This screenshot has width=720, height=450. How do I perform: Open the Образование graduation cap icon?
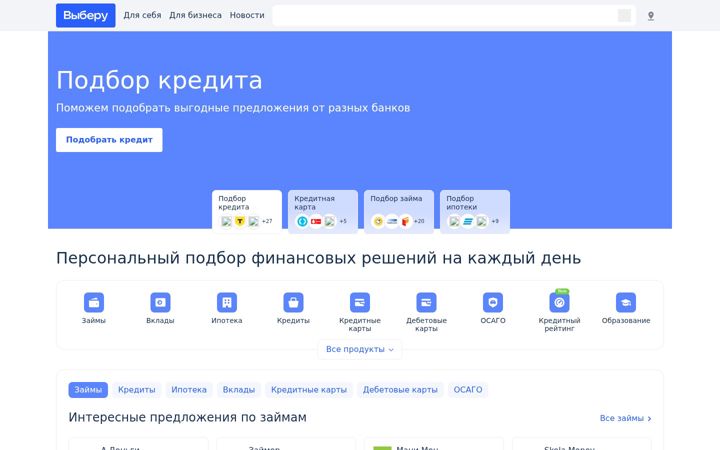coord(626,302)
